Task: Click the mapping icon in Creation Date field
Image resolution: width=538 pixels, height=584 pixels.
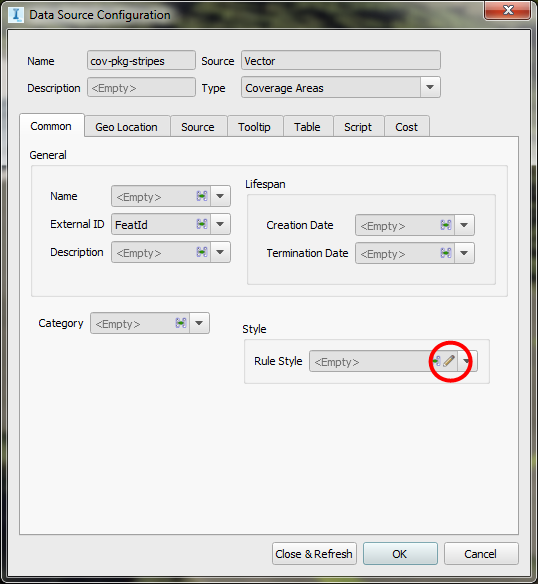Action: [446, 225]
